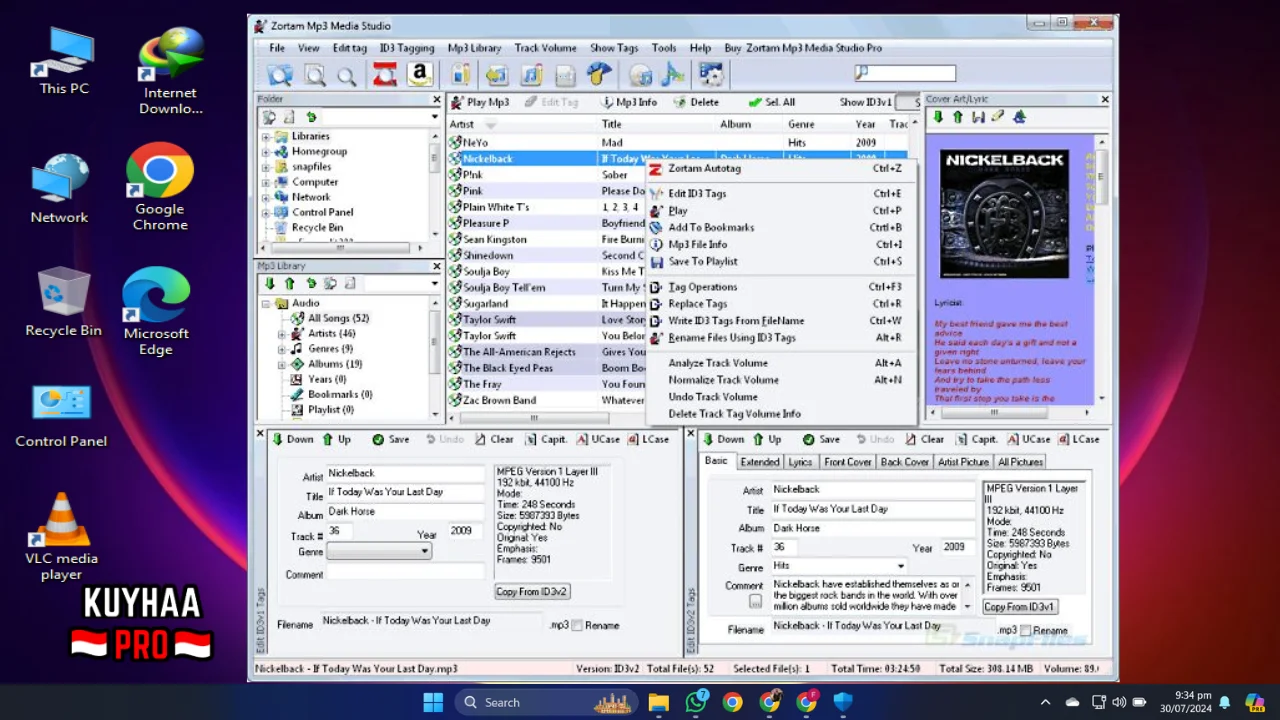The height and width of the screenshot is (720, 1280).
Task: Expand the Computer folder node
Action: pyautogui.click(x=266, y=182)
